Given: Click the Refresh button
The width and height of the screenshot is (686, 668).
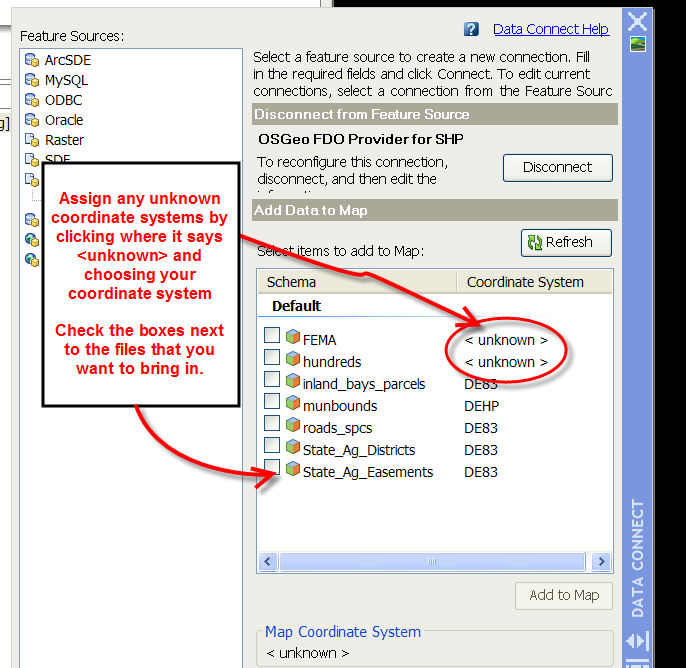Looking at the screenshot, I should tap(566, 242).
